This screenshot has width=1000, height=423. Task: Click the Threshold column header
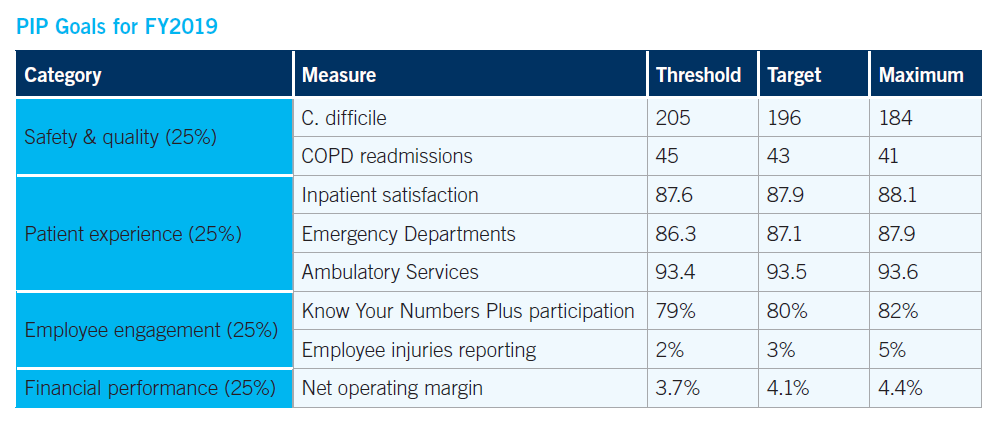698,75
